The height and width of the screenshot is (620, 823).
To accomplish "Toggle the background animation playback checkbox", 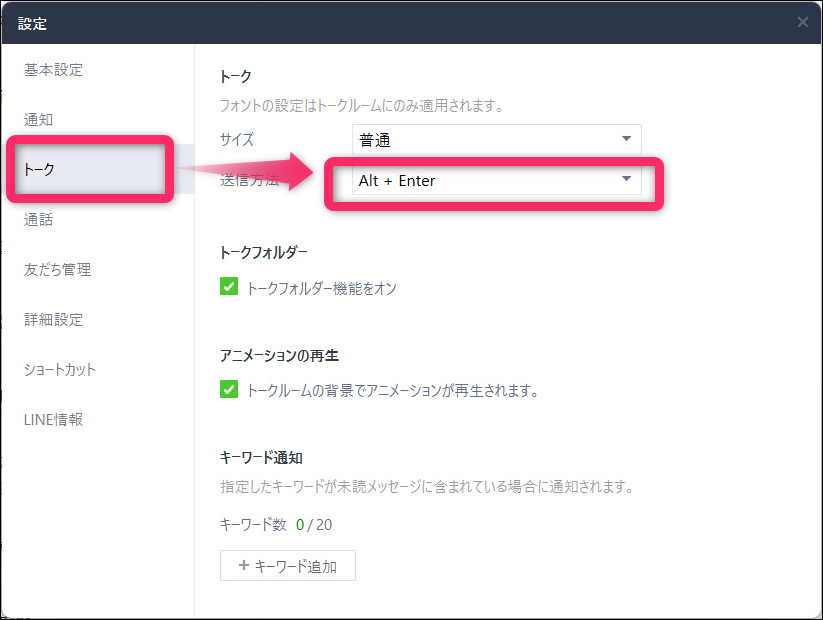I will click(229, 389).
